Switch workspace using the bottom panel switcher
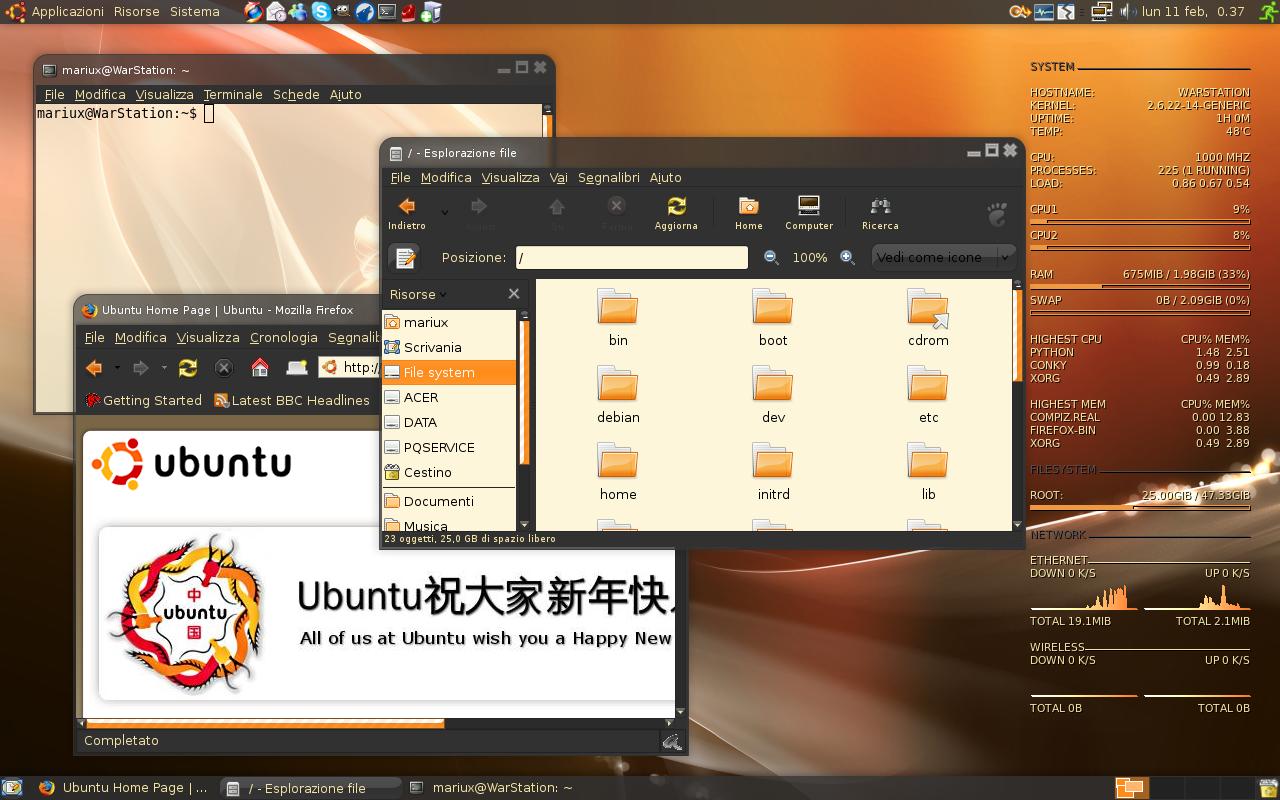 pyautogui.click(x=1131, y=788)
